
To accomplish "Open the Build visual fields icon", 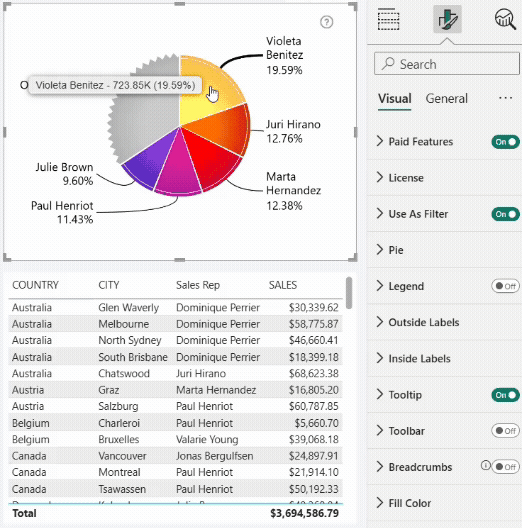I will coord(388,19).
